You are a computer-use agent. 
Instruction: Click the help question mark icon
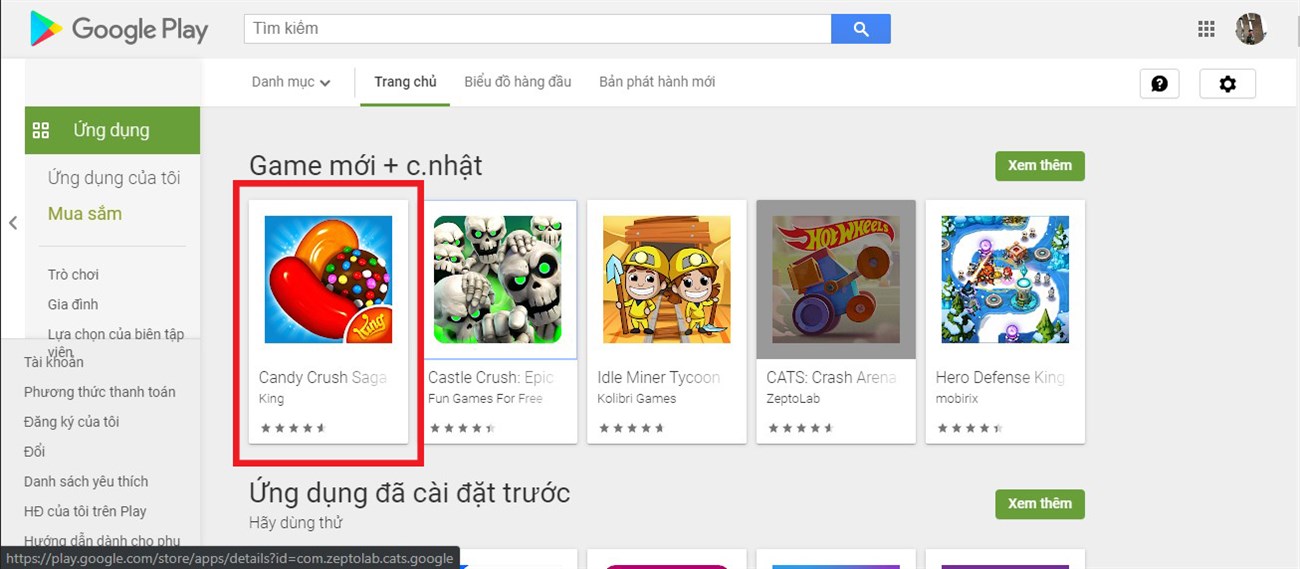pyautogui.click(x=1159, y=84)
